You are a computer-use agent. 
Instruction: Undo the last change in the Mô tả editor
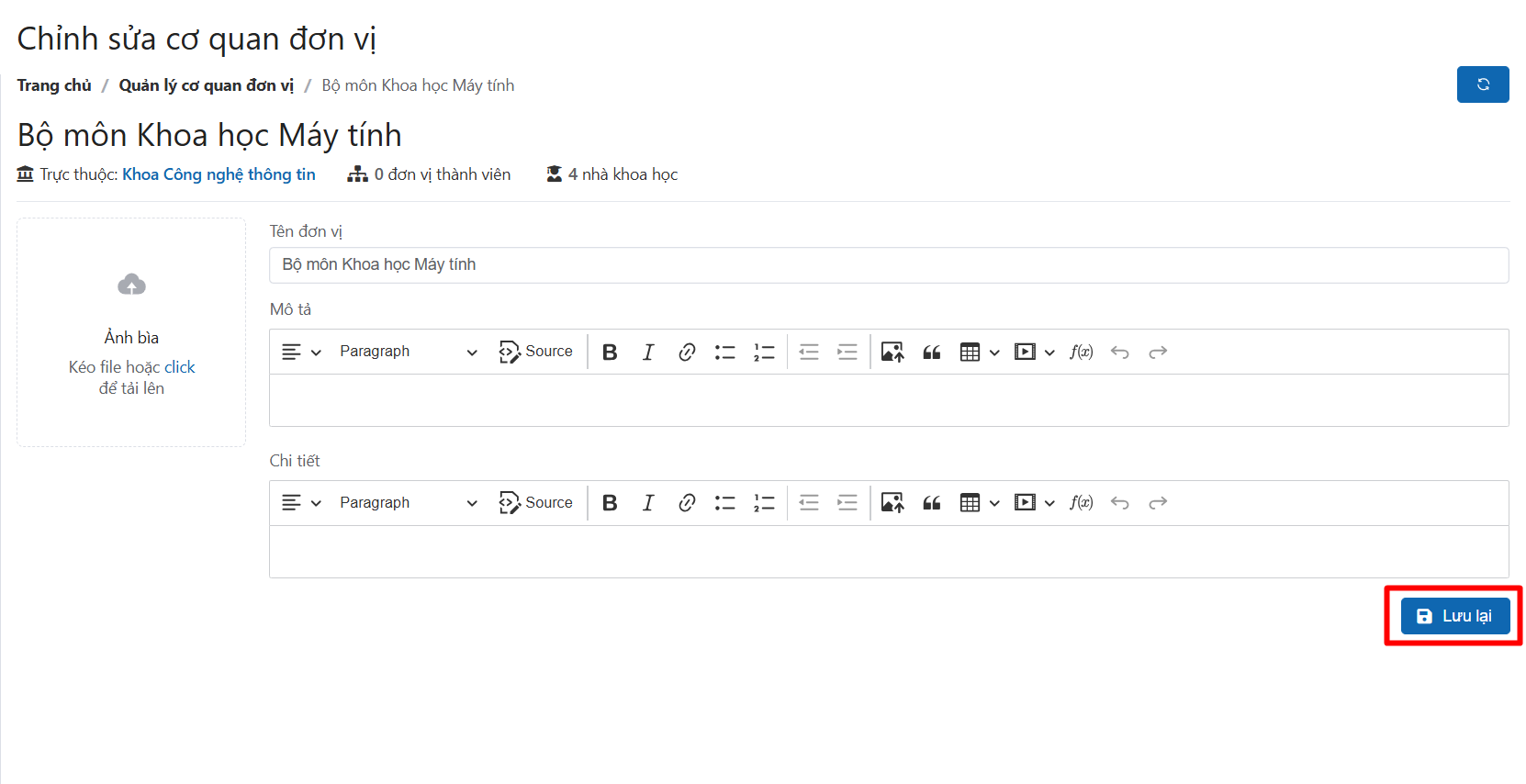1119,352
